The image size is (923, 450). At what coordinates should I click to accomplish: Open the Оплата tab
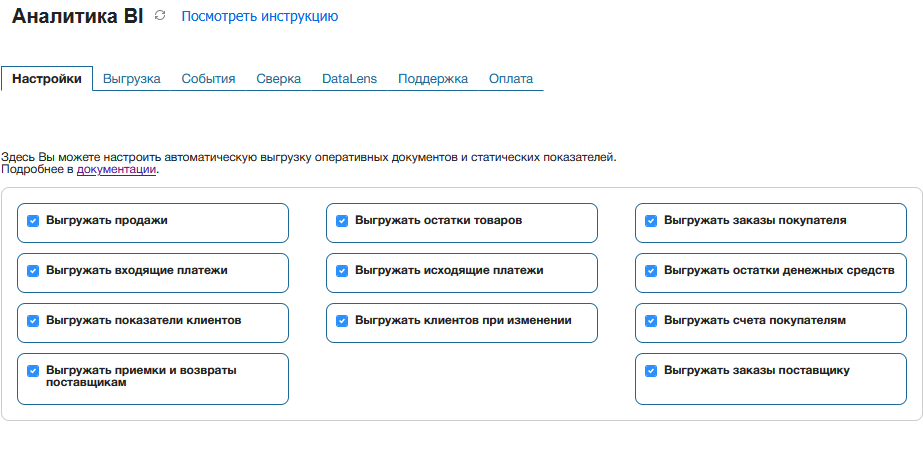[x=510, y=79]
